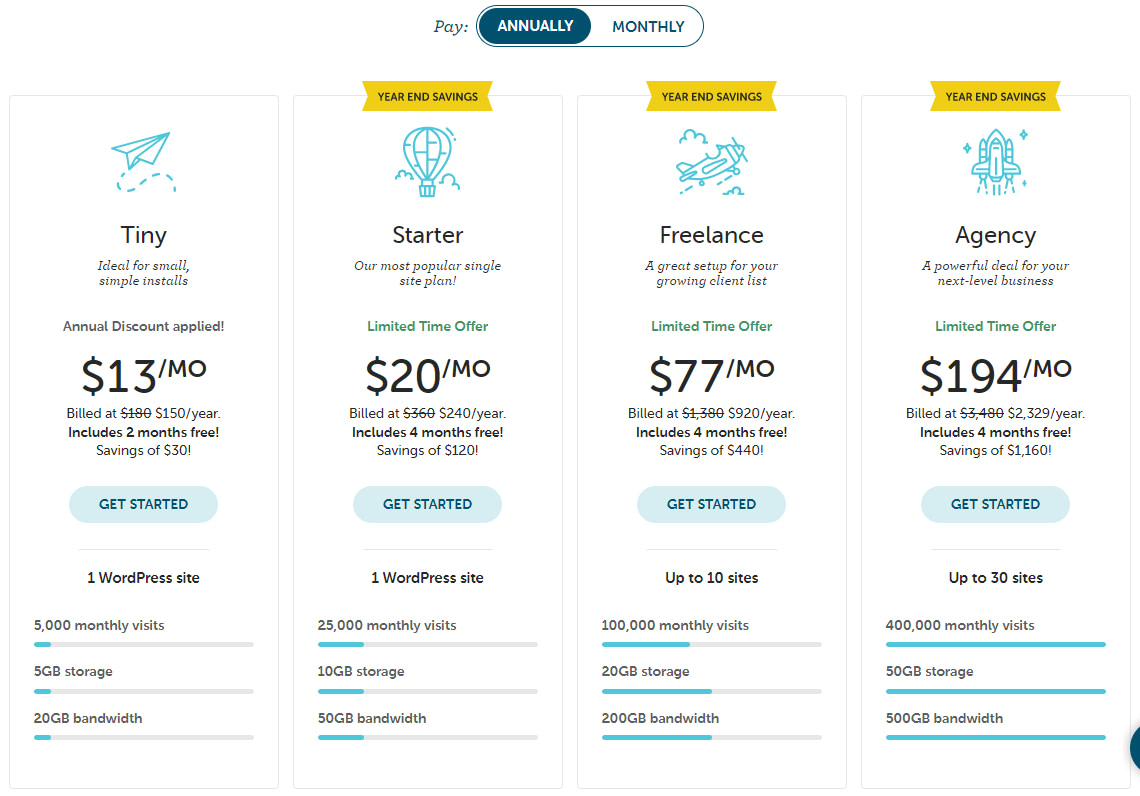This screenshot has width=1140, height=796.
Task: Click GET STARTED under Freelance plan
Action: (711, 504)
